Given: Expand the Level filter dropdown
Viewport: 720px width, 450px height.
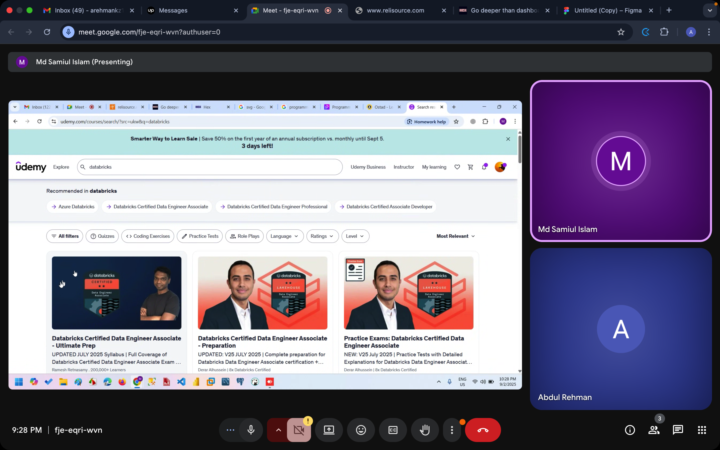Looking at the screenshot, I should pyautogui.click(x=355, y=236).
